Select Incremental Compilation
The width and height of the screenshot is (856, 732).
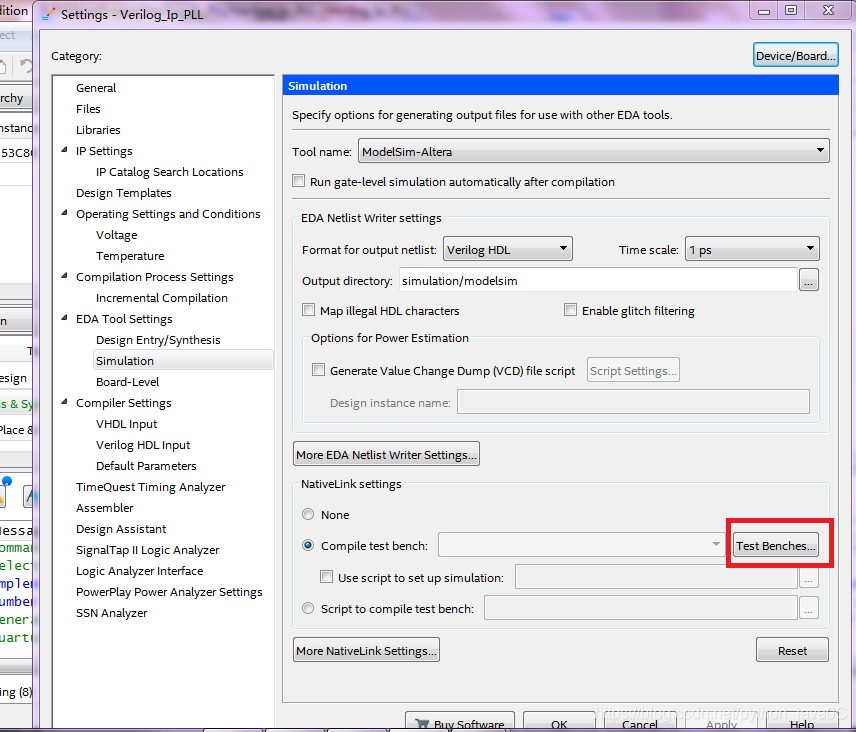[x=162, y=298]
